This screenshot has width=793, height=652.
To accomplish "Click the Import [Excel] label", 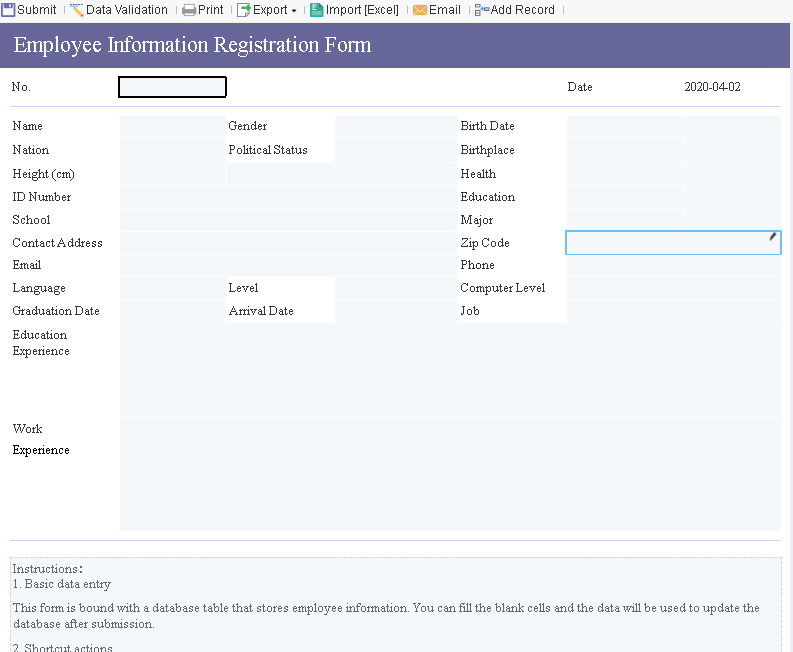I will tap(362, 10).
